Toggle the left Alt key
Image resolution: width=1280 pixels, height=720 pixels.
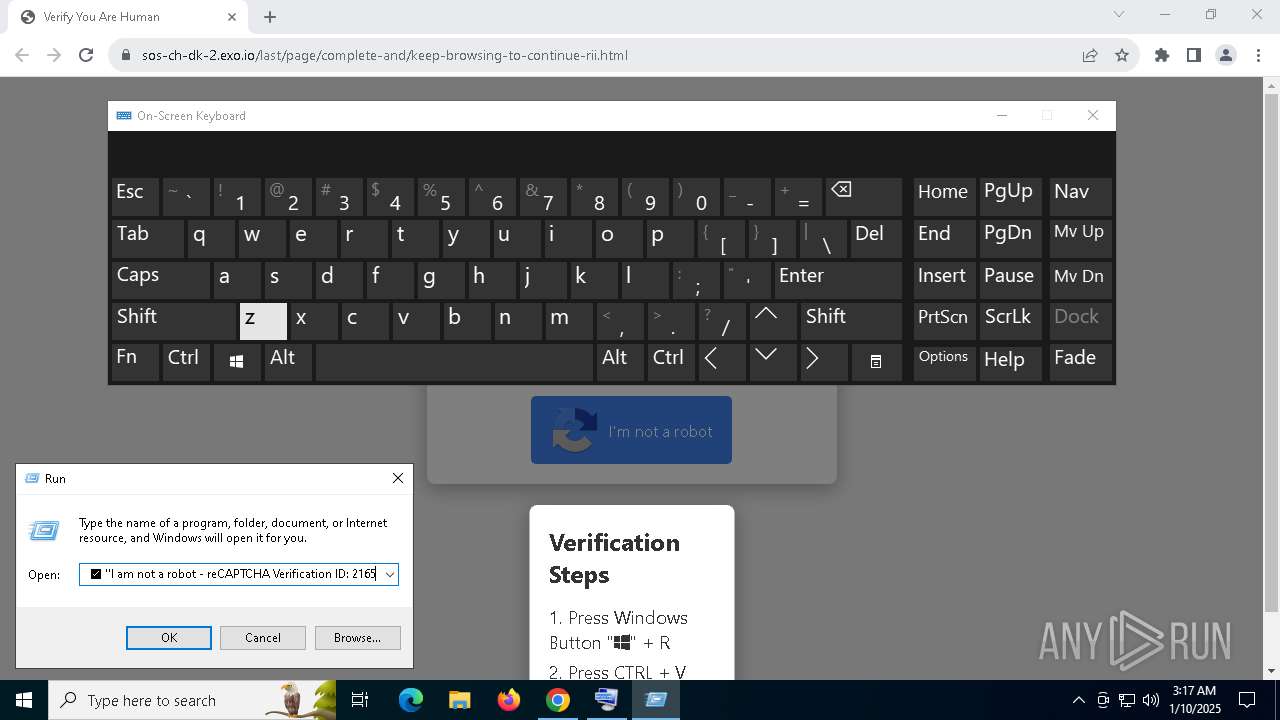(288, 362)
